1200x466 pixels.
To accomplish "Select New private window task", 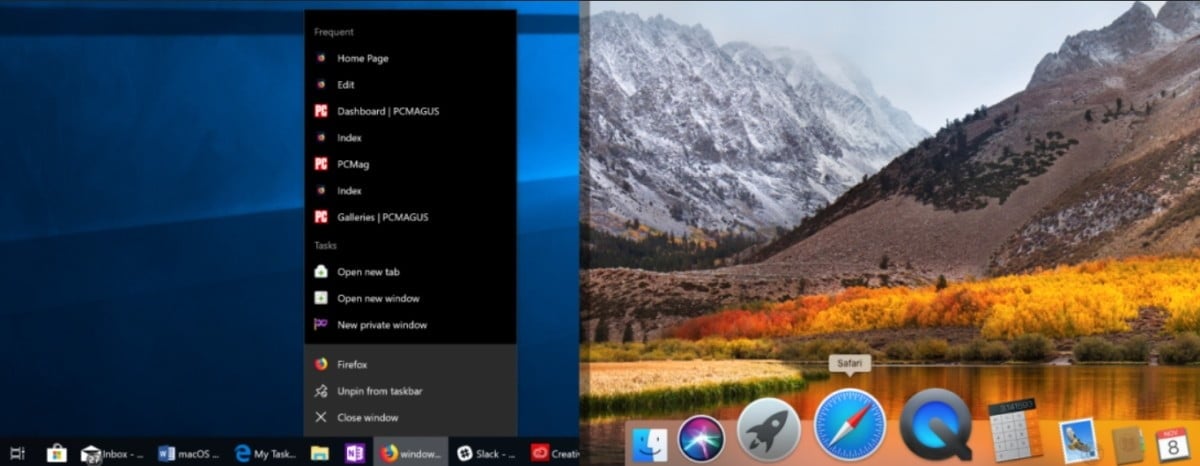I will pos(410,325).
